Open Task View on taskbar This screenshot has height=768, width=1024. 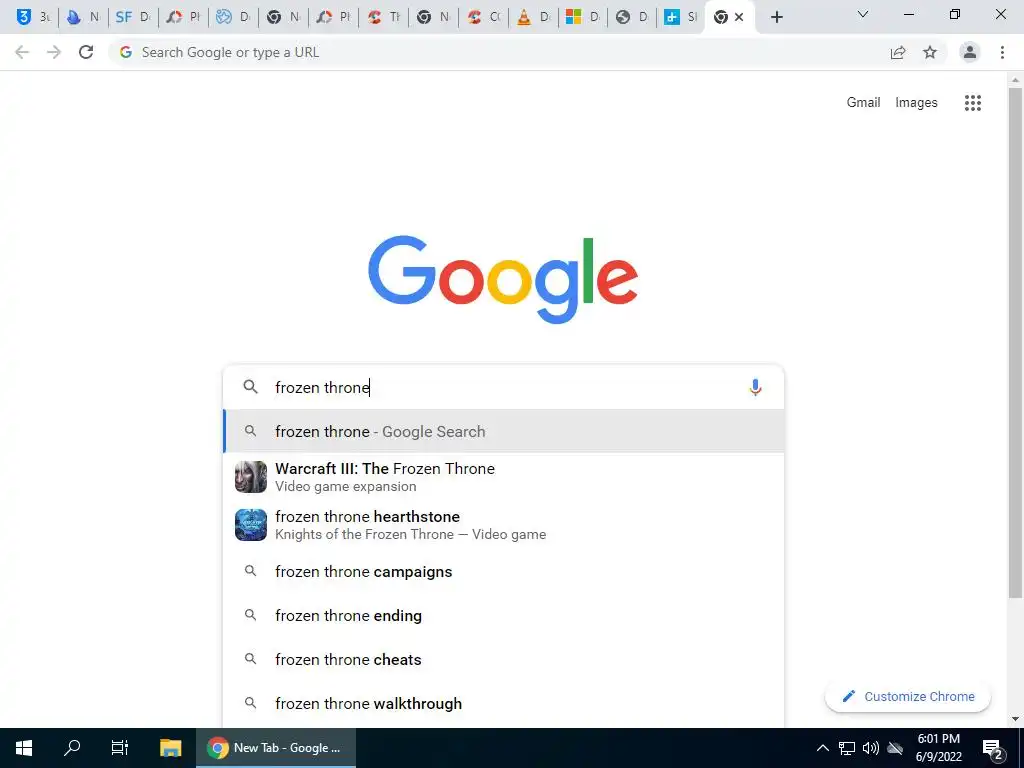tap(120, 748)
